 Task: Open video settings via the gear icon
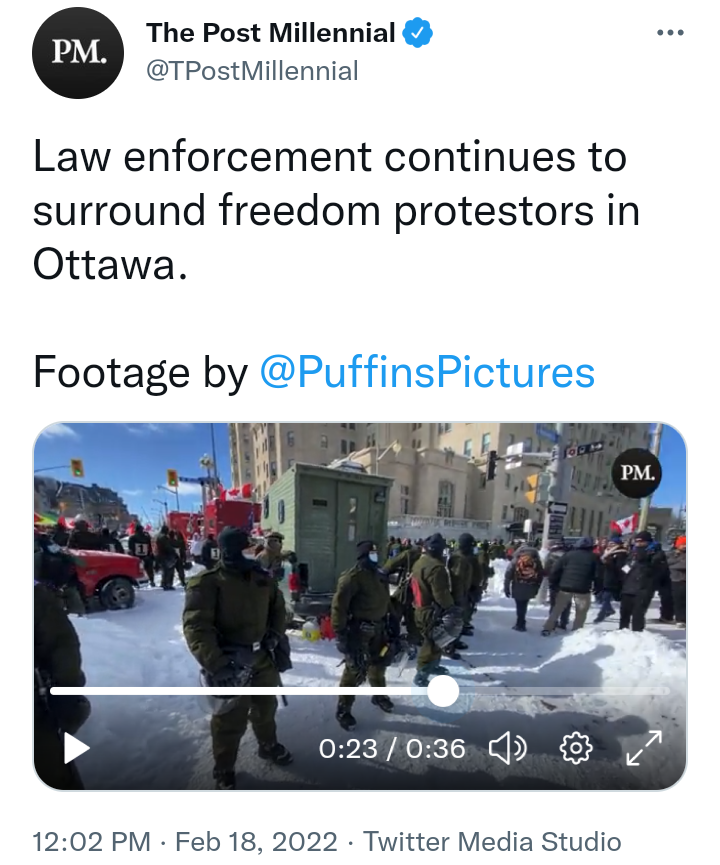pos(576,749)
